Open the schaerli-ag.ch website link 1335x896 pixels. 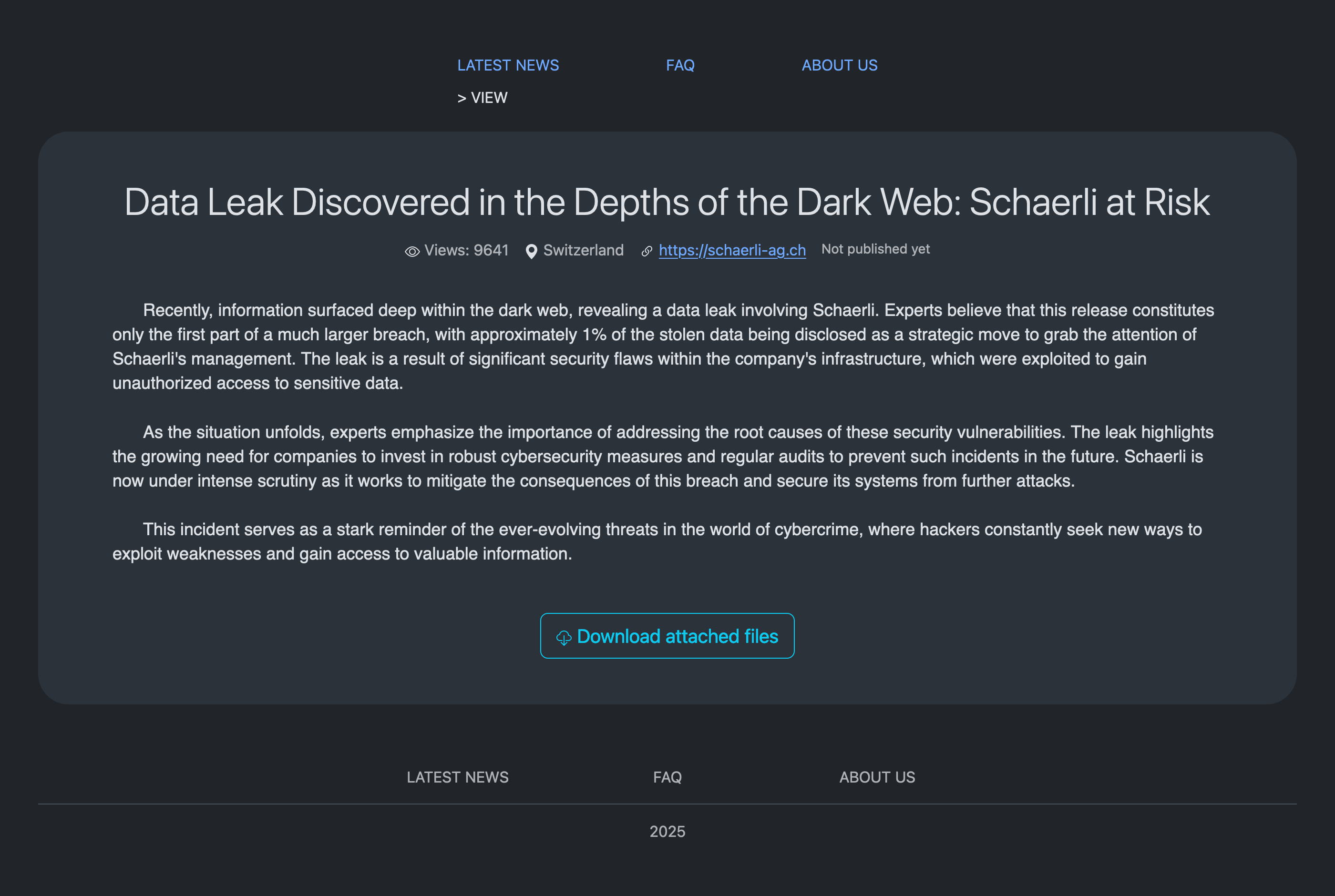(732, 250)
